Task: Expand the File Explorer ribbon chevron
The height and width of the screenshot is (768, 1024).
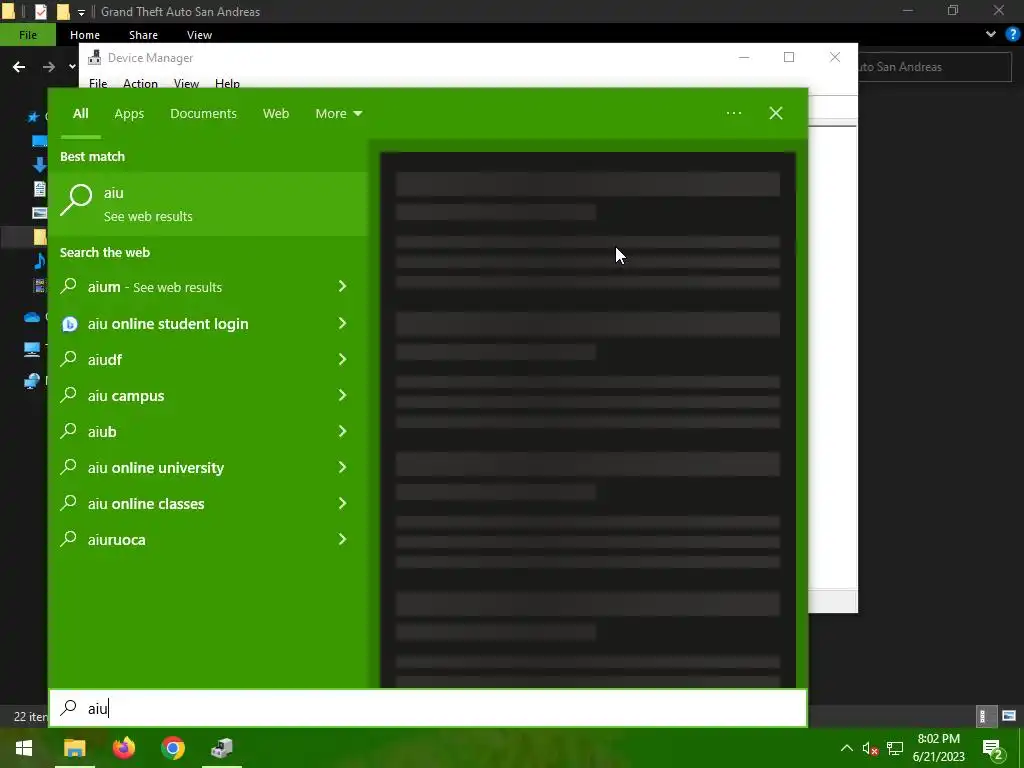Action: [x=991, y=34]
